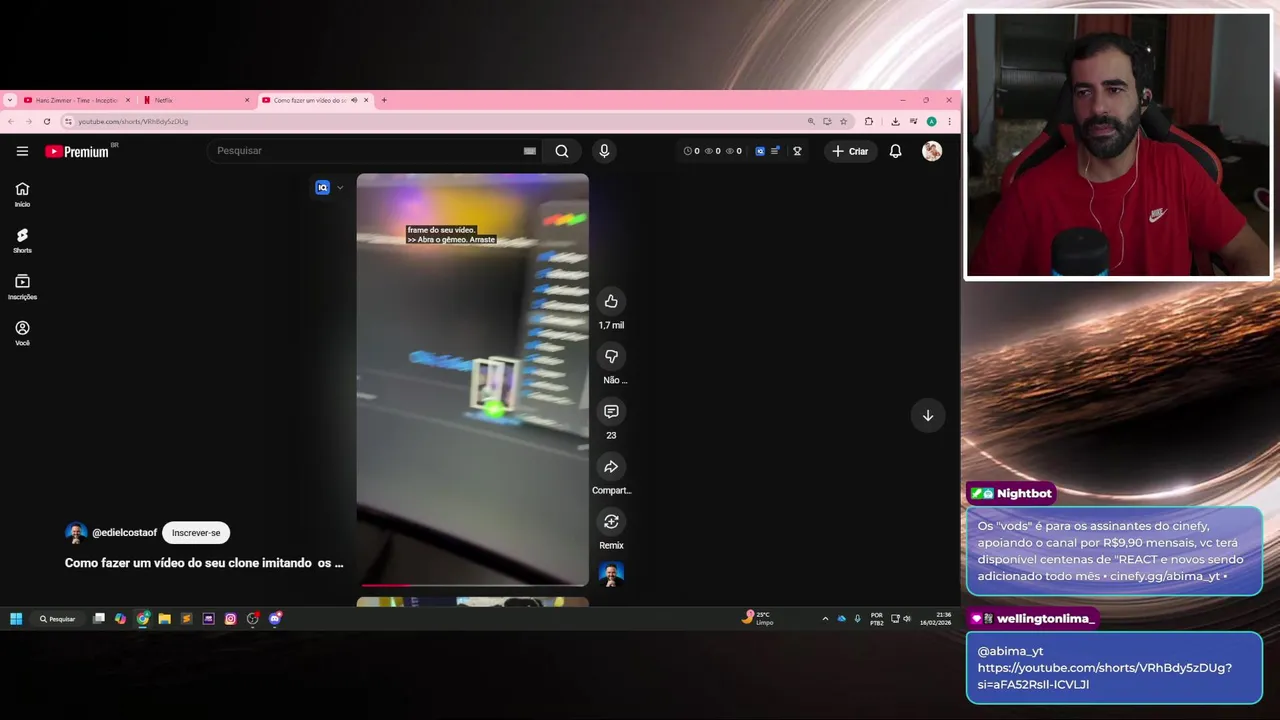Image resolution: width=1280 pixels, height=720 pixels.
Task: Open the Windows Start menu
Action: point(16,619)
